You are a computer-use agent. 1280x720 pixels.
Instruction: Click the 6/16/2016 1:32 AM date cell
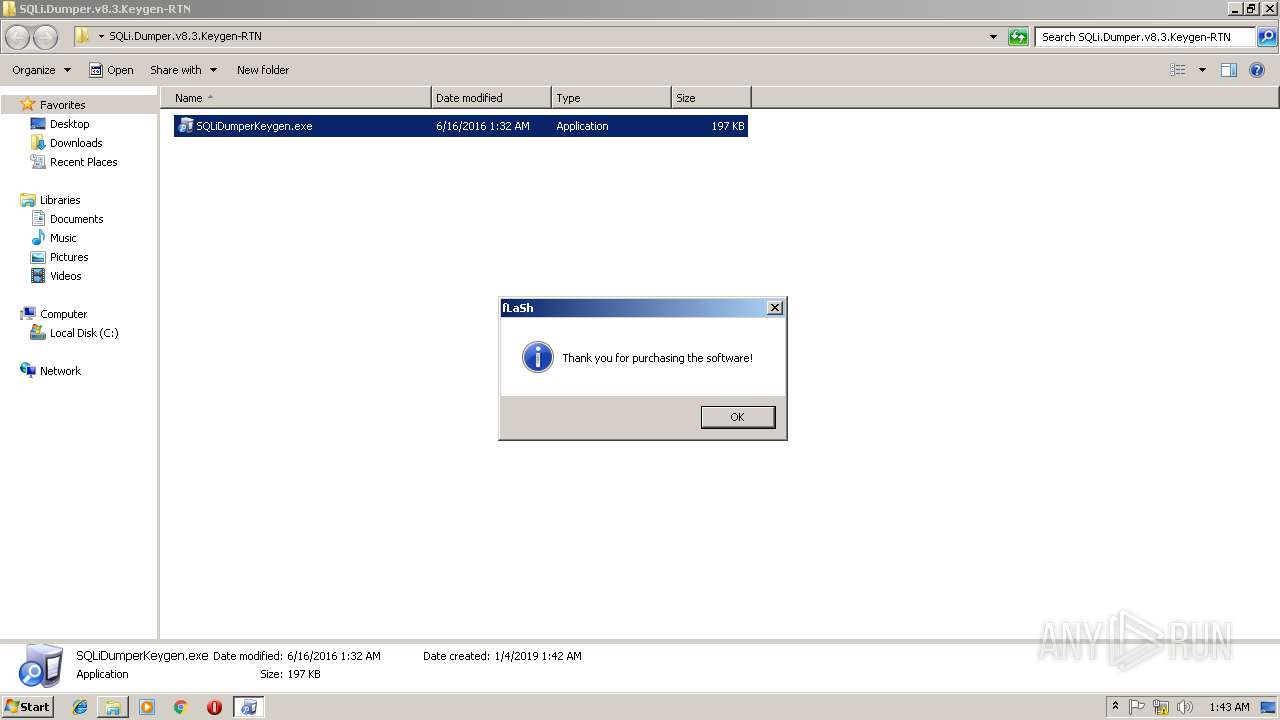[x=483, y=126]
